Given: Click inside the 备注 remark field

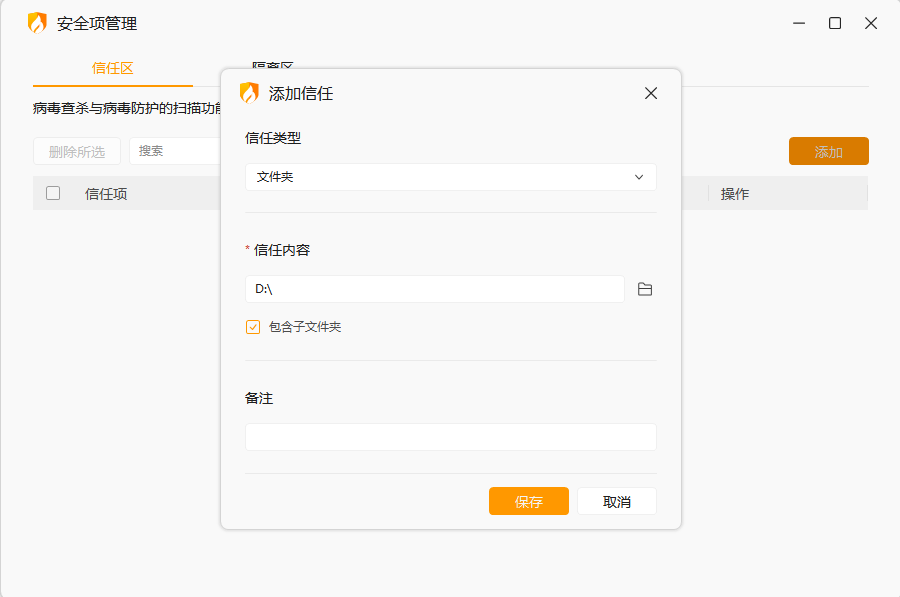Looking at the screenshot, I should pos(450,436).
